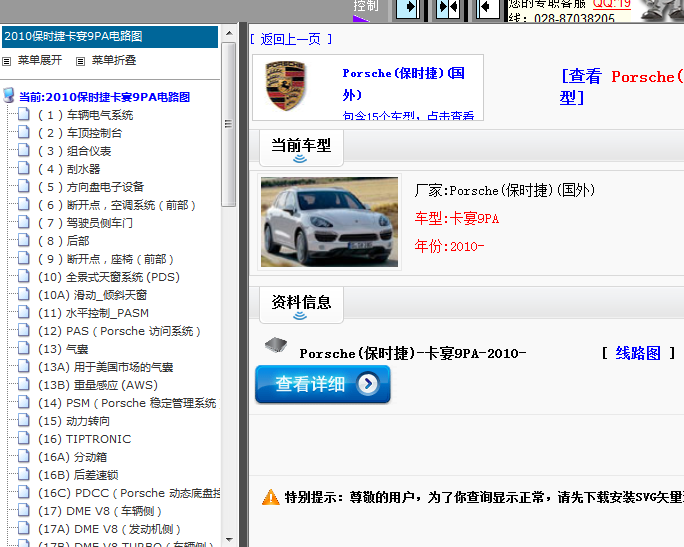Viewport: 684px width, 547px height.
Task: Click computer icon of the root tree node
Action: 8,95
